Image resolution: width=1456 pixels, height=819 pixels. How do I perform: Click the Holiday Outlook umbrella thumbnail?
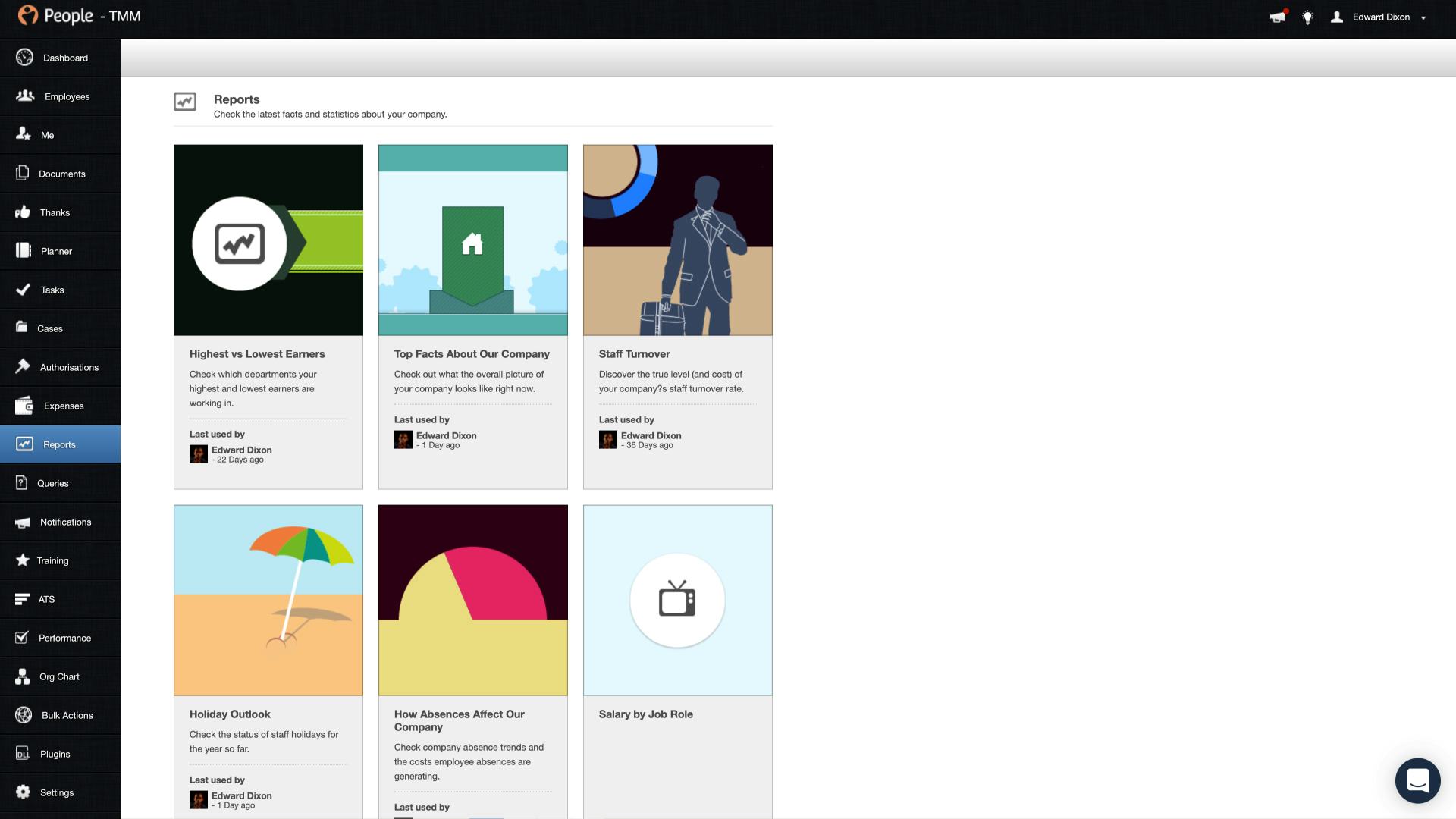coord(268,600)
